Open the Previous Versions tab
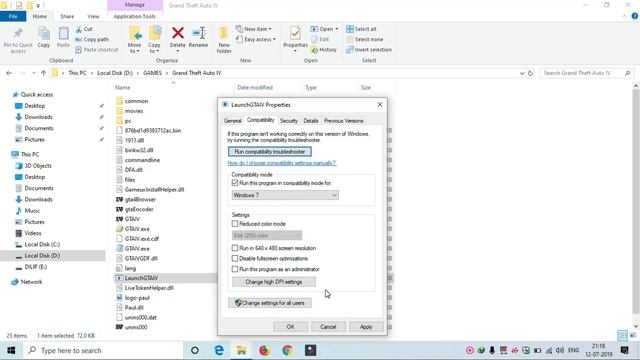The height and width of the screenshot is (360, 640). pos(344,121)
